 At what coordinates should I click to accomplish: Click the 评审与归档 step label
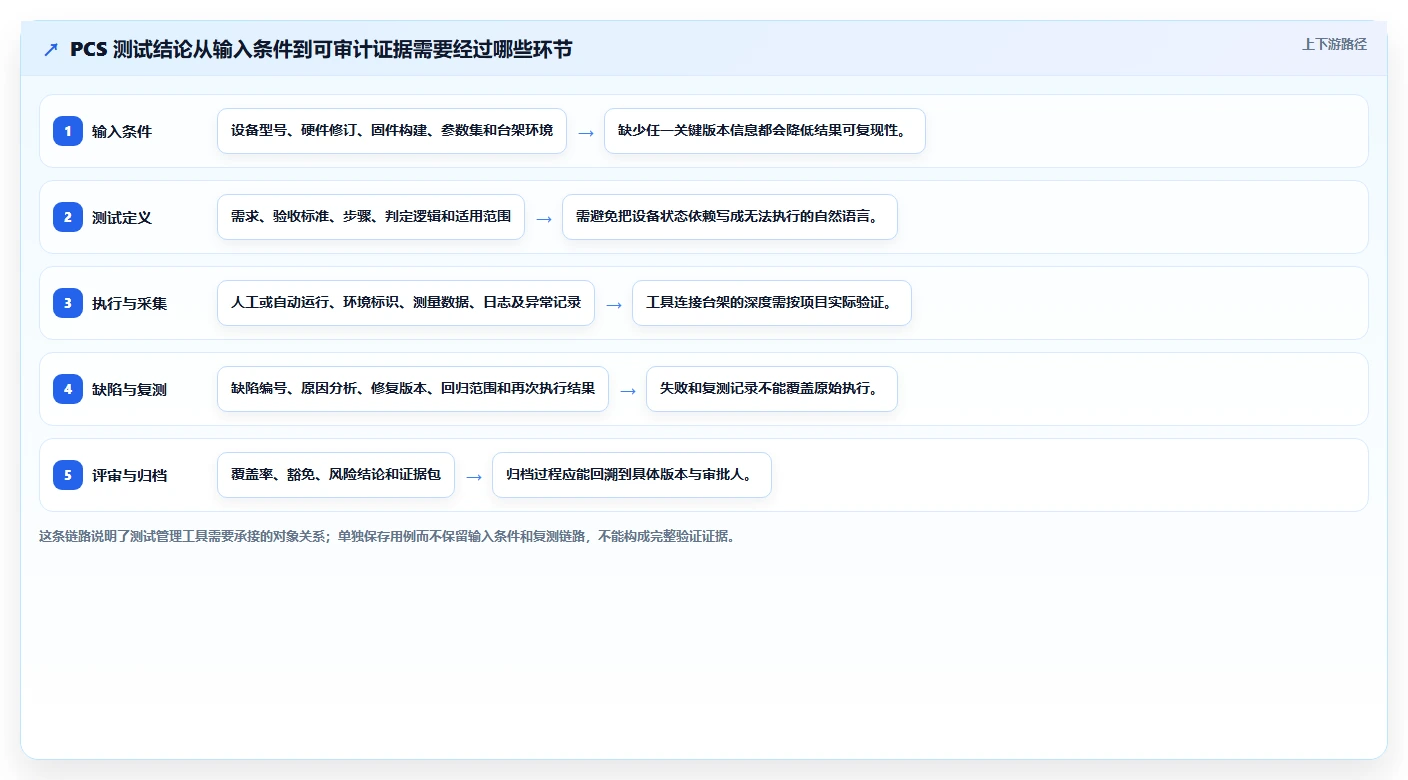point(129,475)
